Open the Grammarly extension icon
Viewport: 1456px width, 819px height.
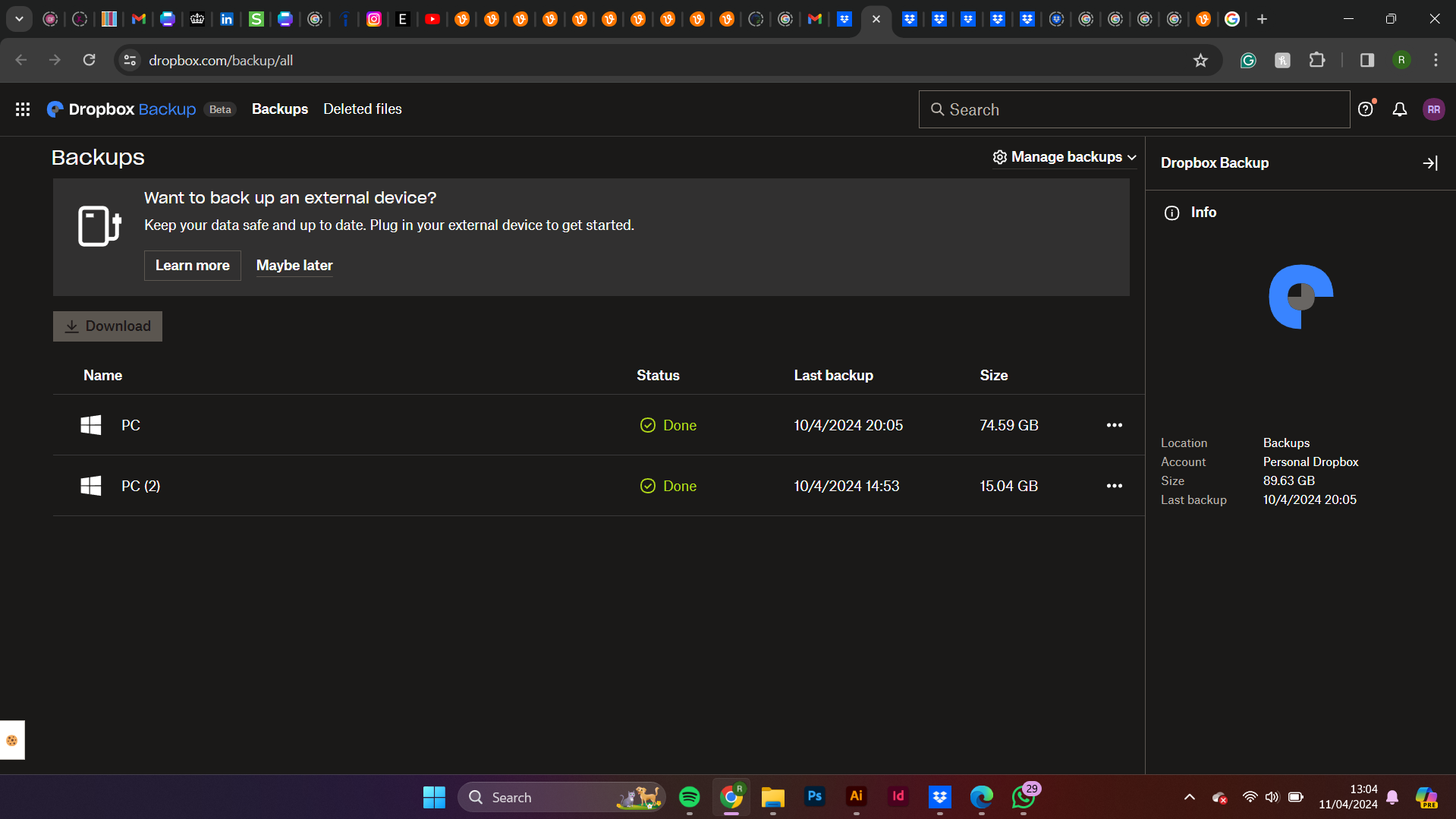click(1248, 61)
